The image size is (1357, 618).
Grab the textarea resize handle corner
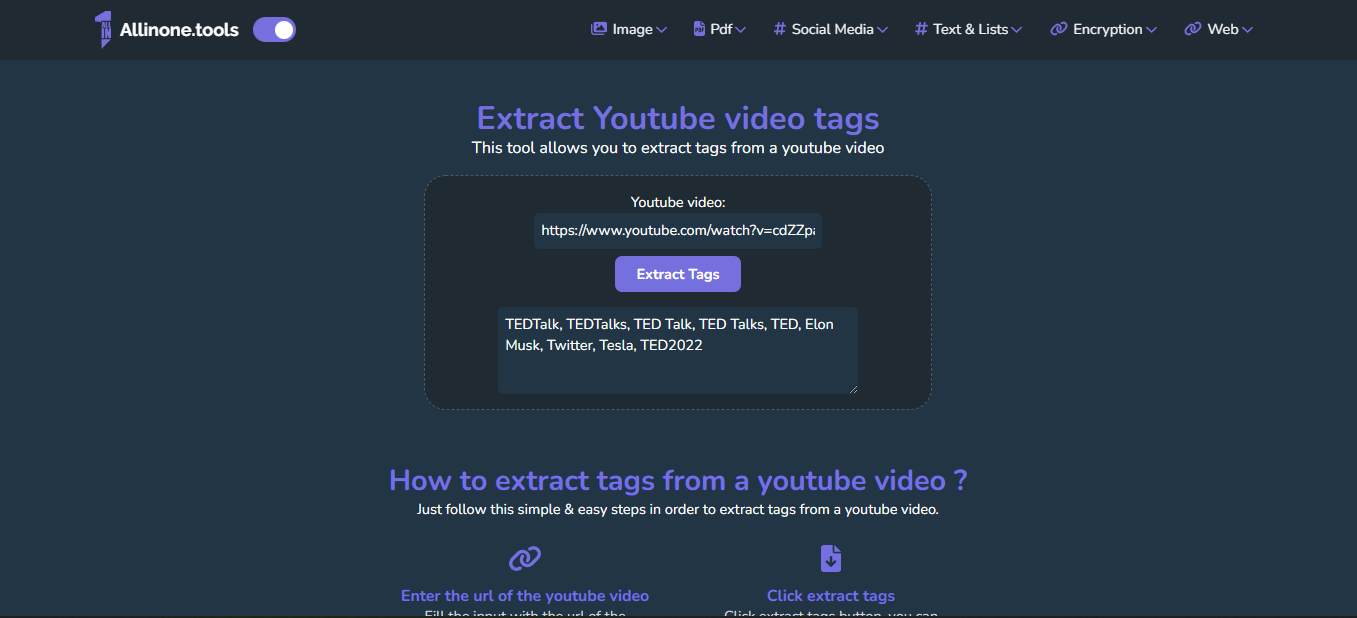pos(853,389)
